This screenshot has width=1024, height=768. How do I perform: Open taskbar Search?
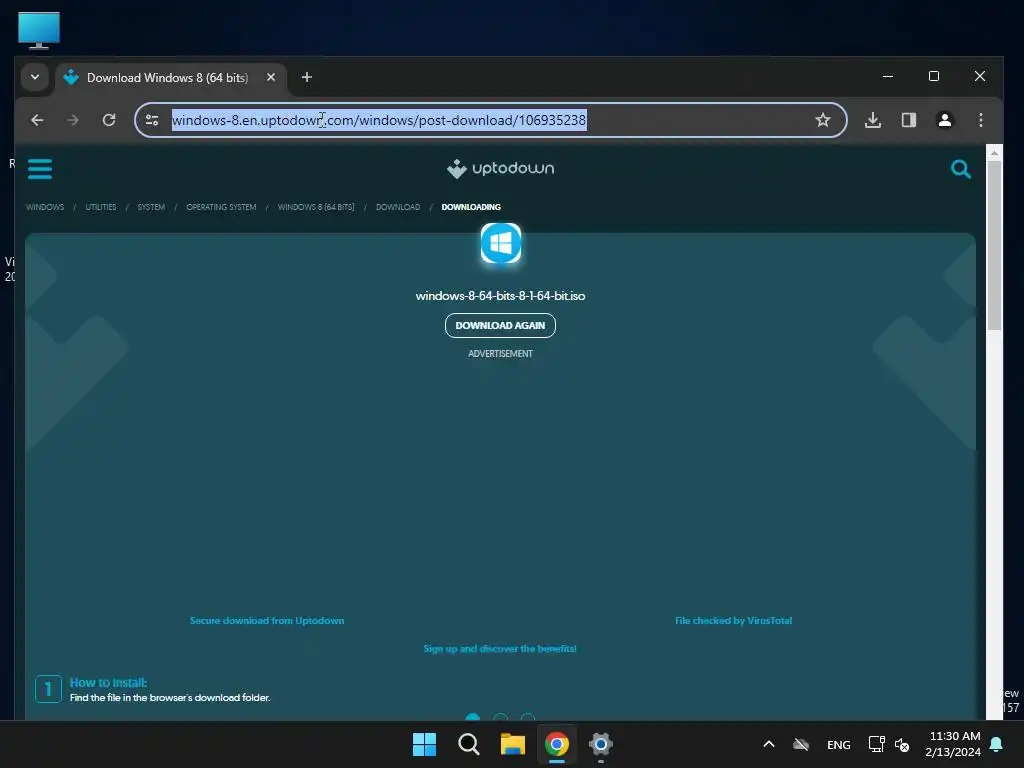(x=469, y=744)
